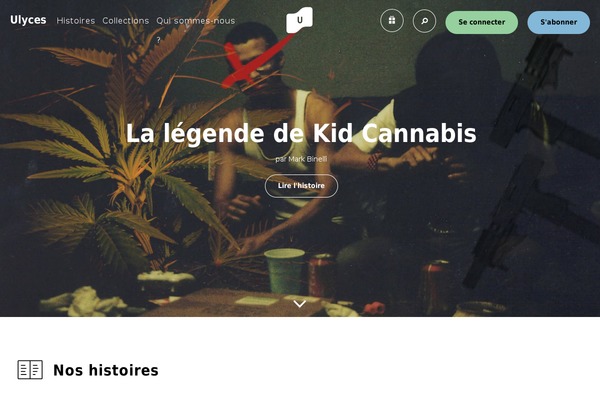This screenshot has width=600, height=400.
Task: Open the gift icon in the header
Action: [x=391, y=21]
